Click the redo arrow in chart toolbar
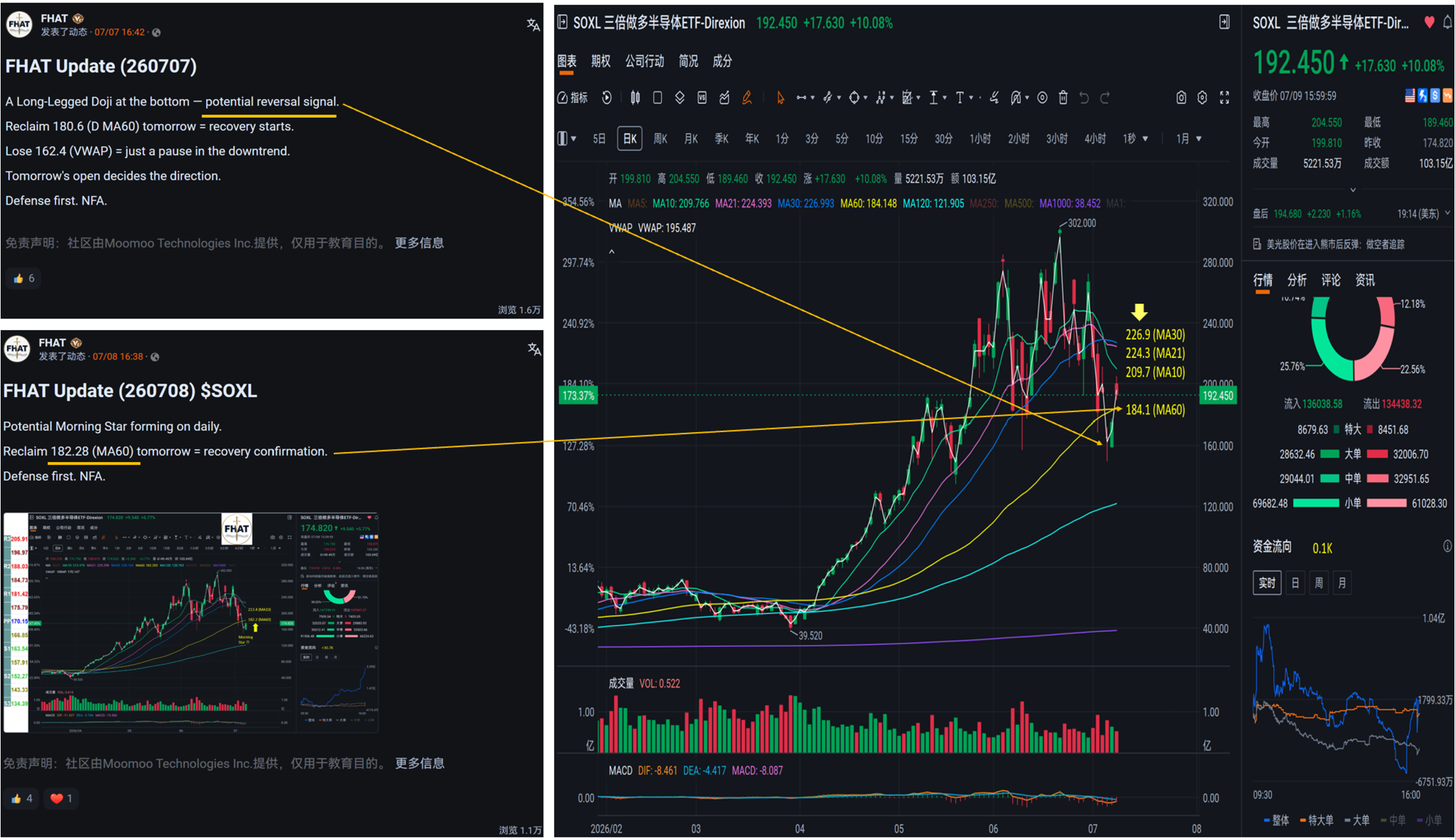Image resolution: width=1455 pixels, height=840 pixels. coord(1105,98)
